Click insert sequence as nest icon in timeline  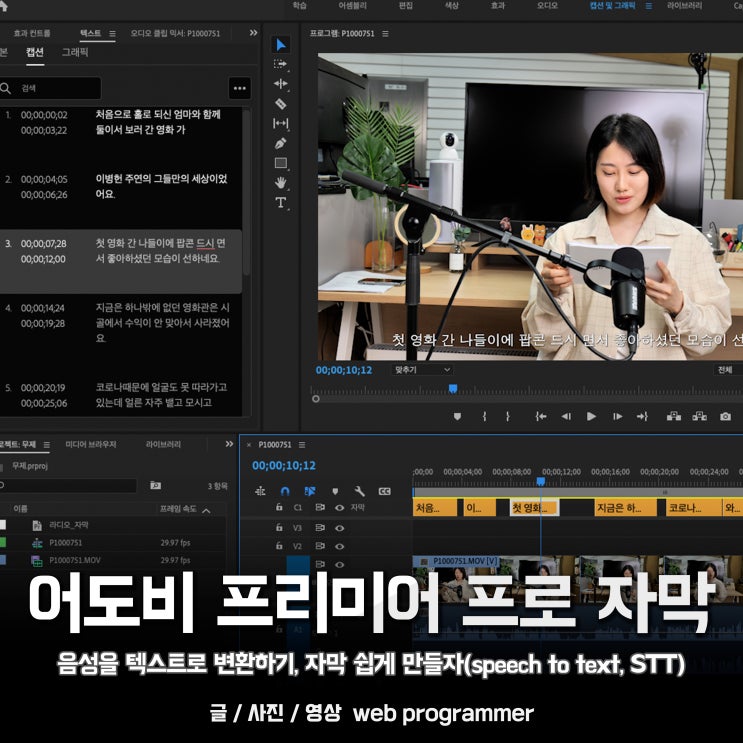[260, 491]
